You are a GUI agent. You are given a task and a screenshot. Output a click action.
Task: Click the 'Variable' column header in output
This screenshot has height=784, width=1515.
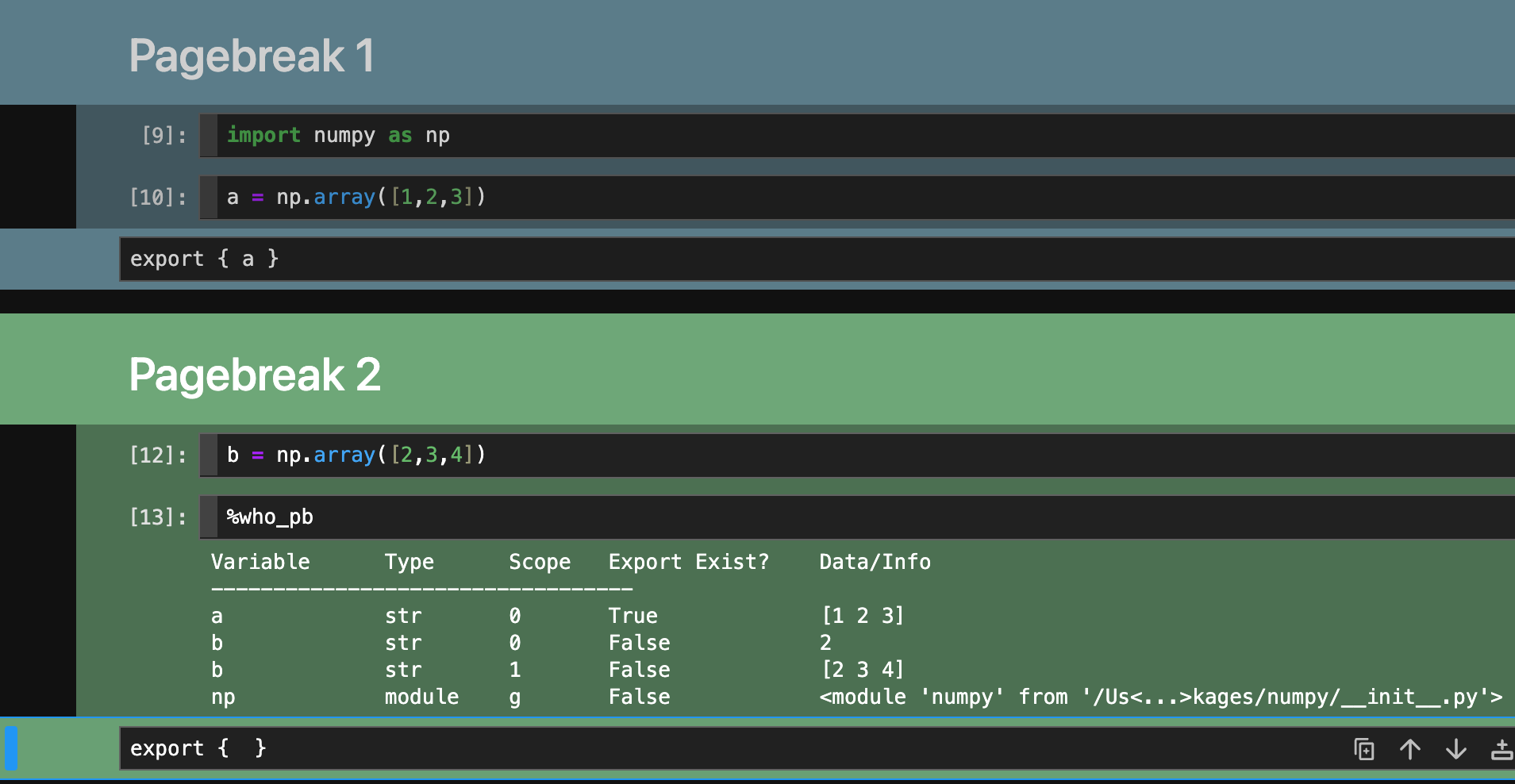point(260,562)
